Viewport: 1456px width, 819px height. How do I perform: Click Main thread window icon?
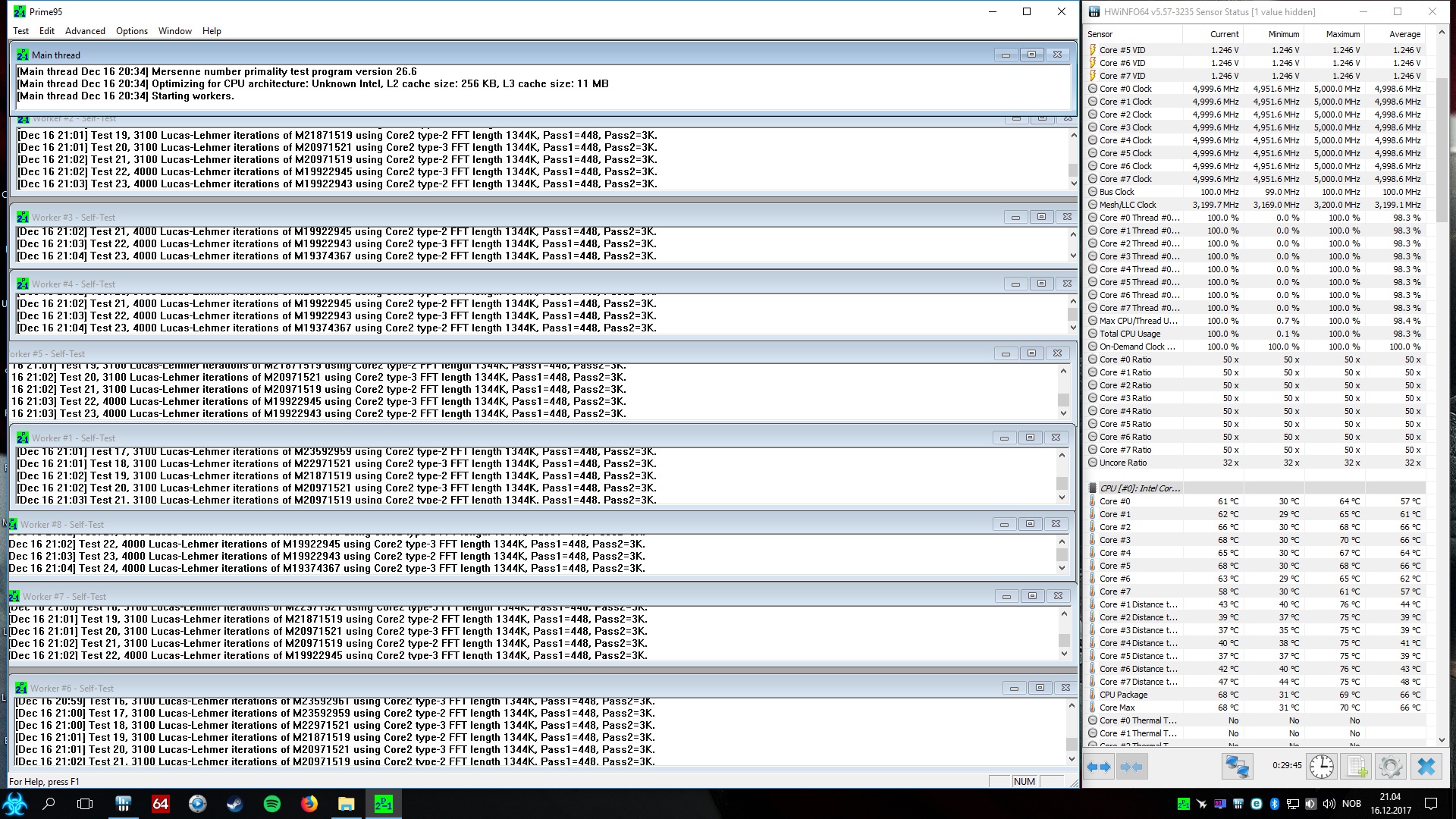coord(22,55)
